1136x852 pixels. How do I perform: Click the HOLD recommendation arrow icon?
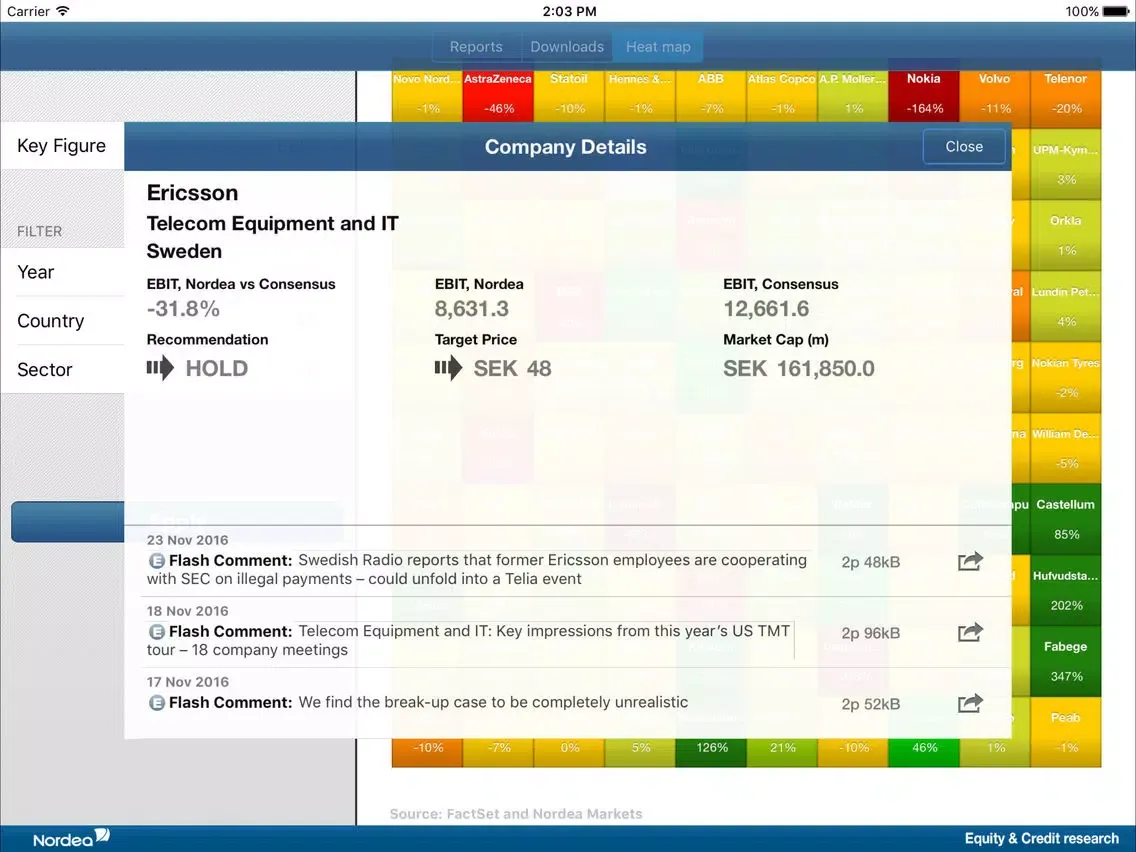tap(160, 368)
